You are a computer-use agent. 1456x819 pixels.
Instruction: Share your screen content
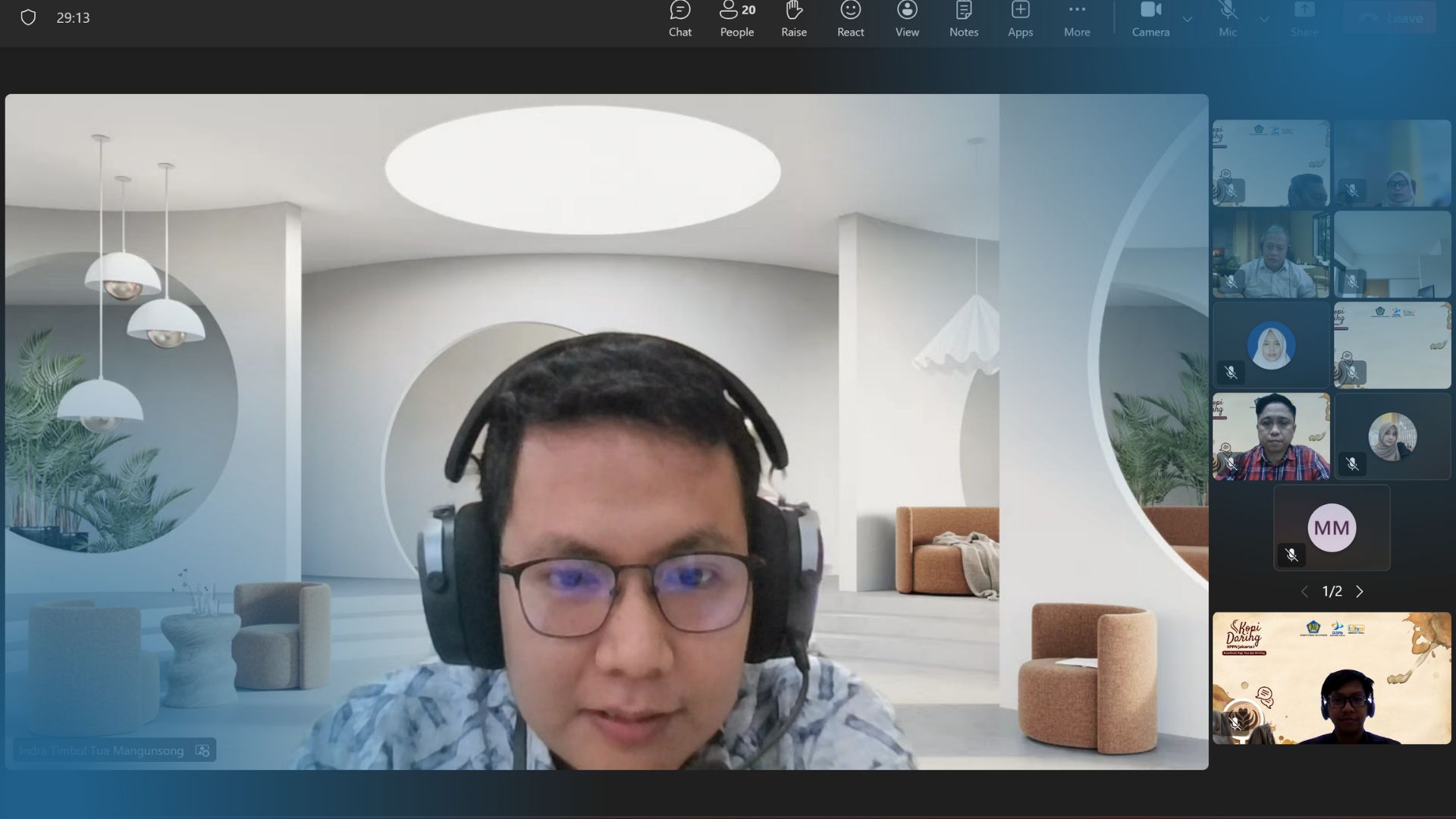[x=1304, y=19]
